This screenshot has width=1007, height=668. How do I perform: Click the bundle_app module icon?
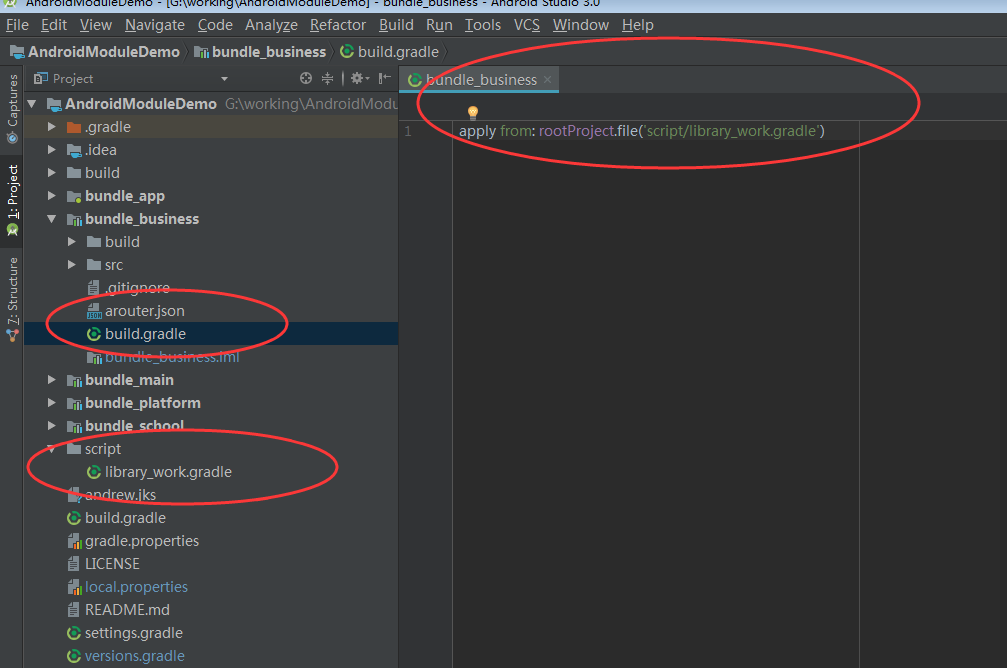(x=74, y=196)
